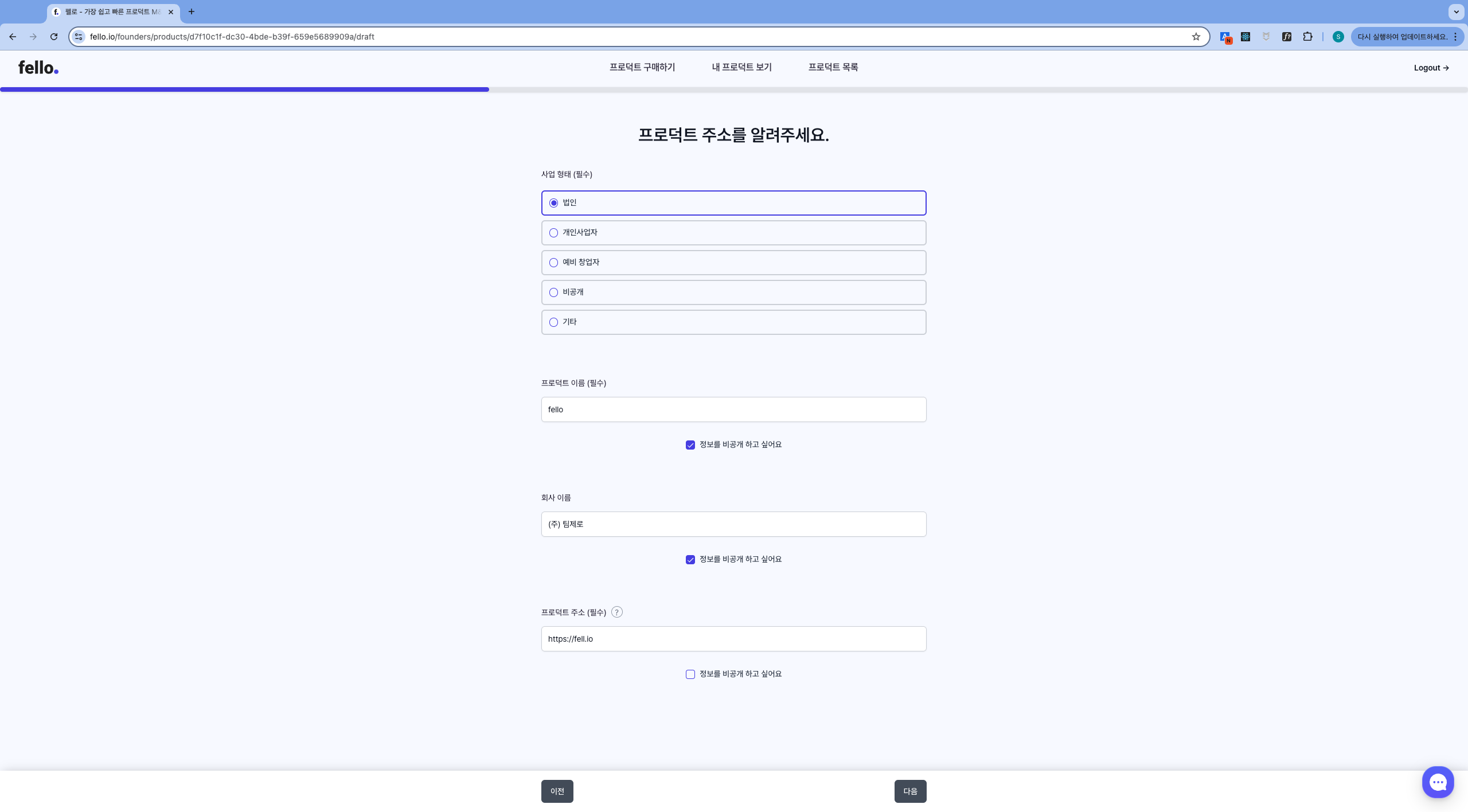Click the 프로덕트 주소 input with https://fell.io
Image resolution: width=1468 pixels, height=812 pixels.
[733, 639]
